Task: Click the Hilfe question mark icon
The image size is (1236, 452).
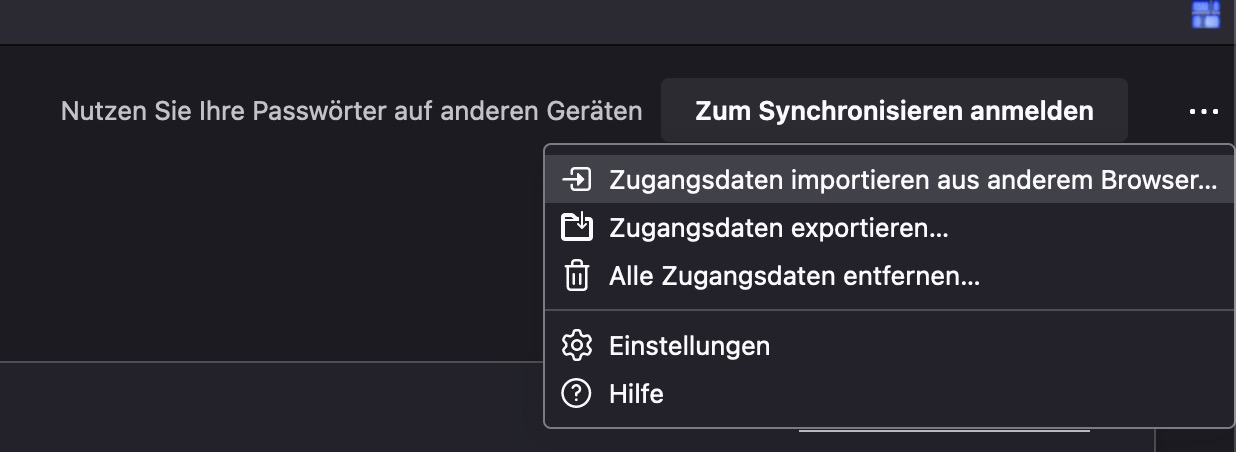Action: tap(577, 394)
